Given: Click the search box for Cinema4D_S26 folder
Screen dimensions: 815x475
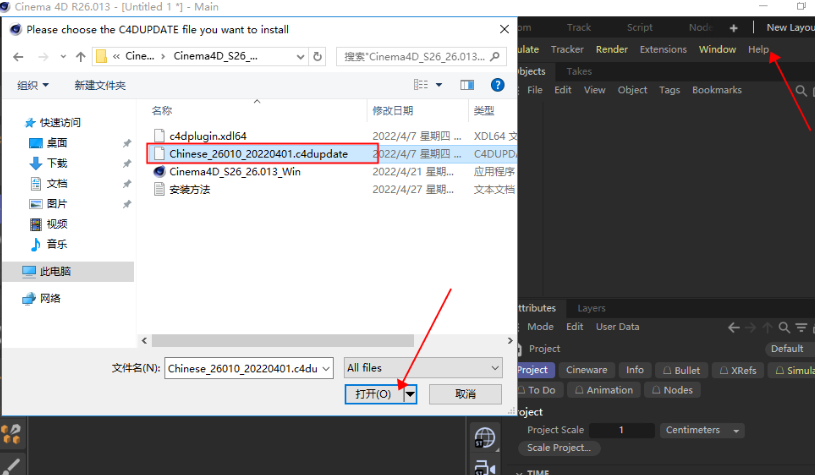Looking at the screenshot, I should [421, 56].
